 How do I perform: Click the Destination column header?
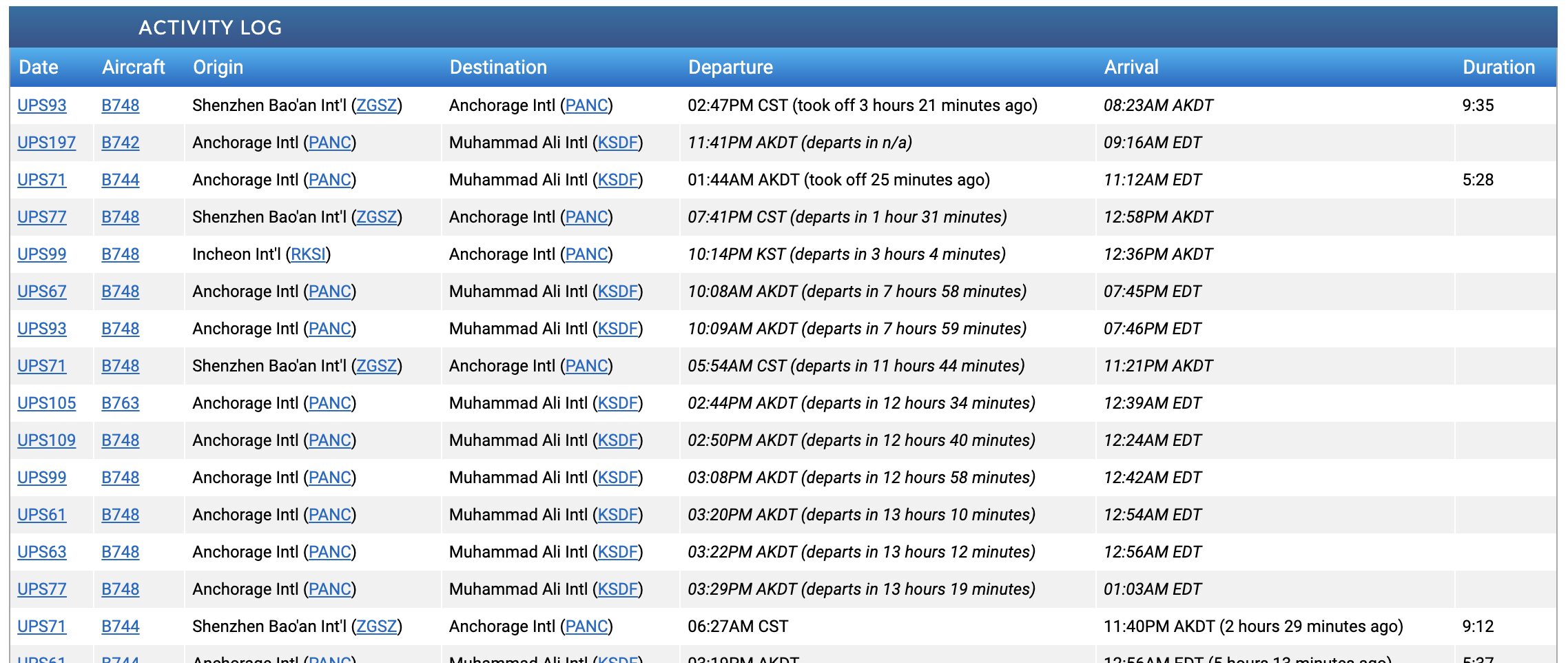[498, 67]
